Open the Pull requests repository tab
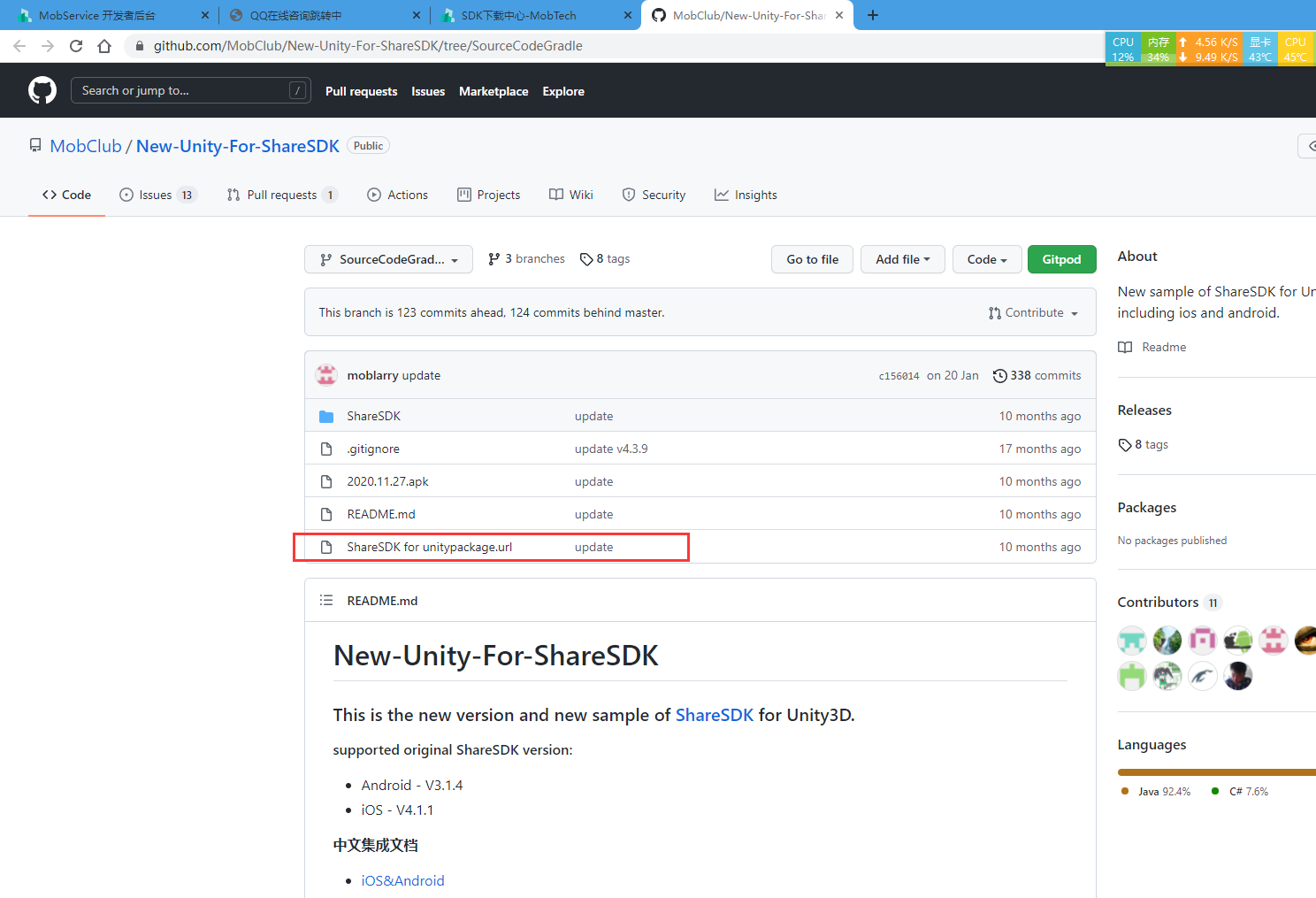Screen dimensions: 1316x898 [282, 195]
